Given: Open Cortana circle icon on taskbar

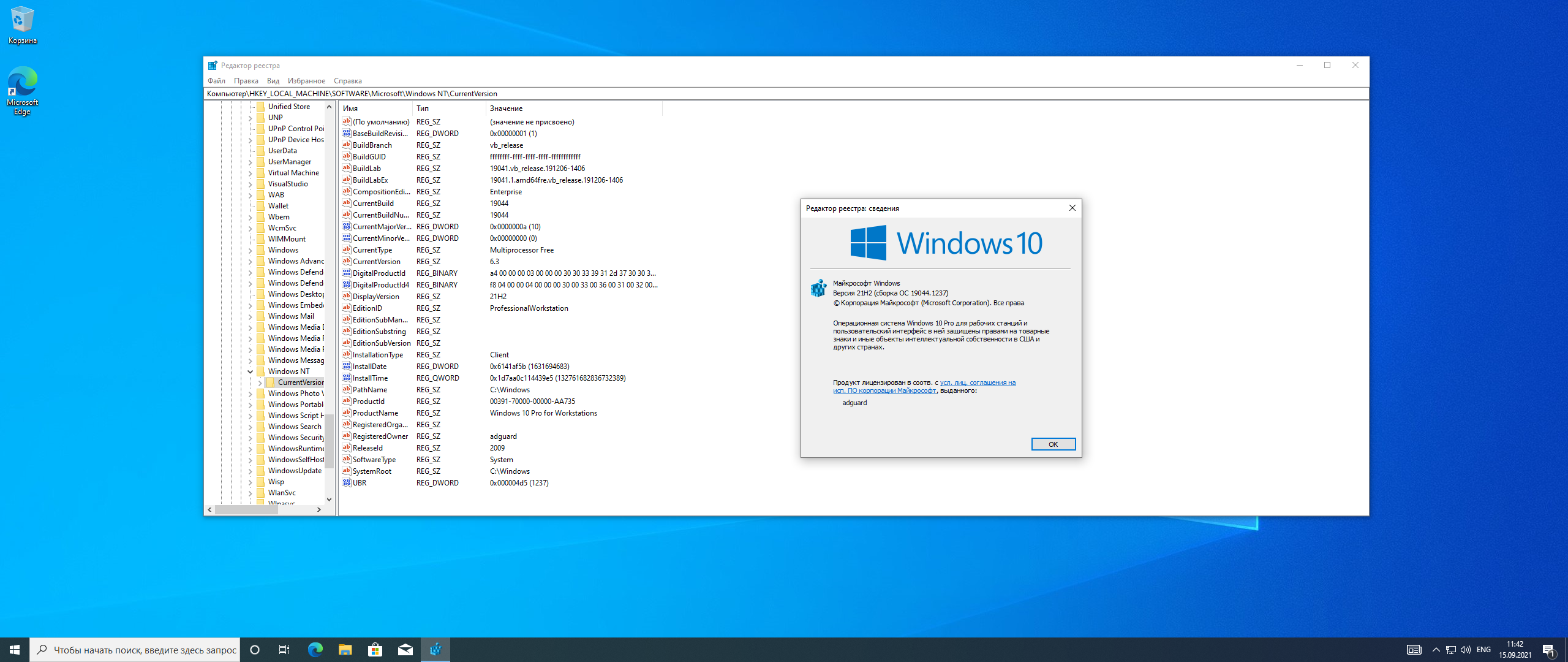Looking at the screenshot, I should 255,650.
